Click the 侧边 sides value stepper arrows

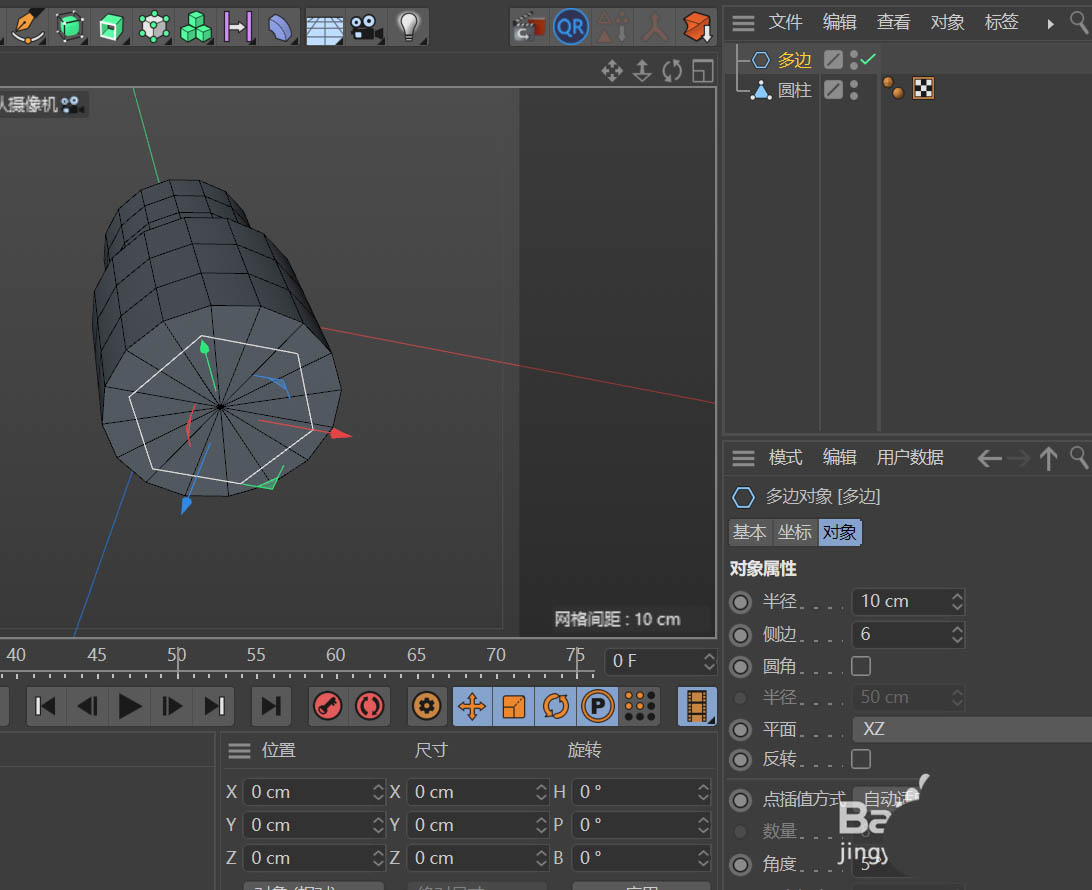point(957,634)
